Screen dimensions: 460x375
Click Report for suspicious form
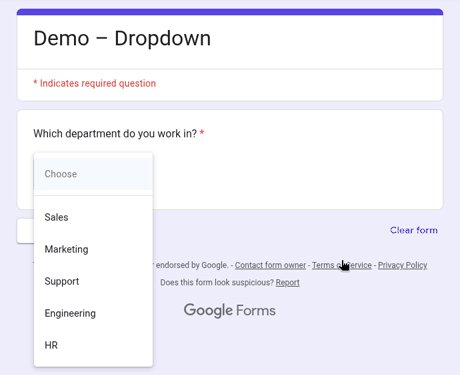[287, 283]
